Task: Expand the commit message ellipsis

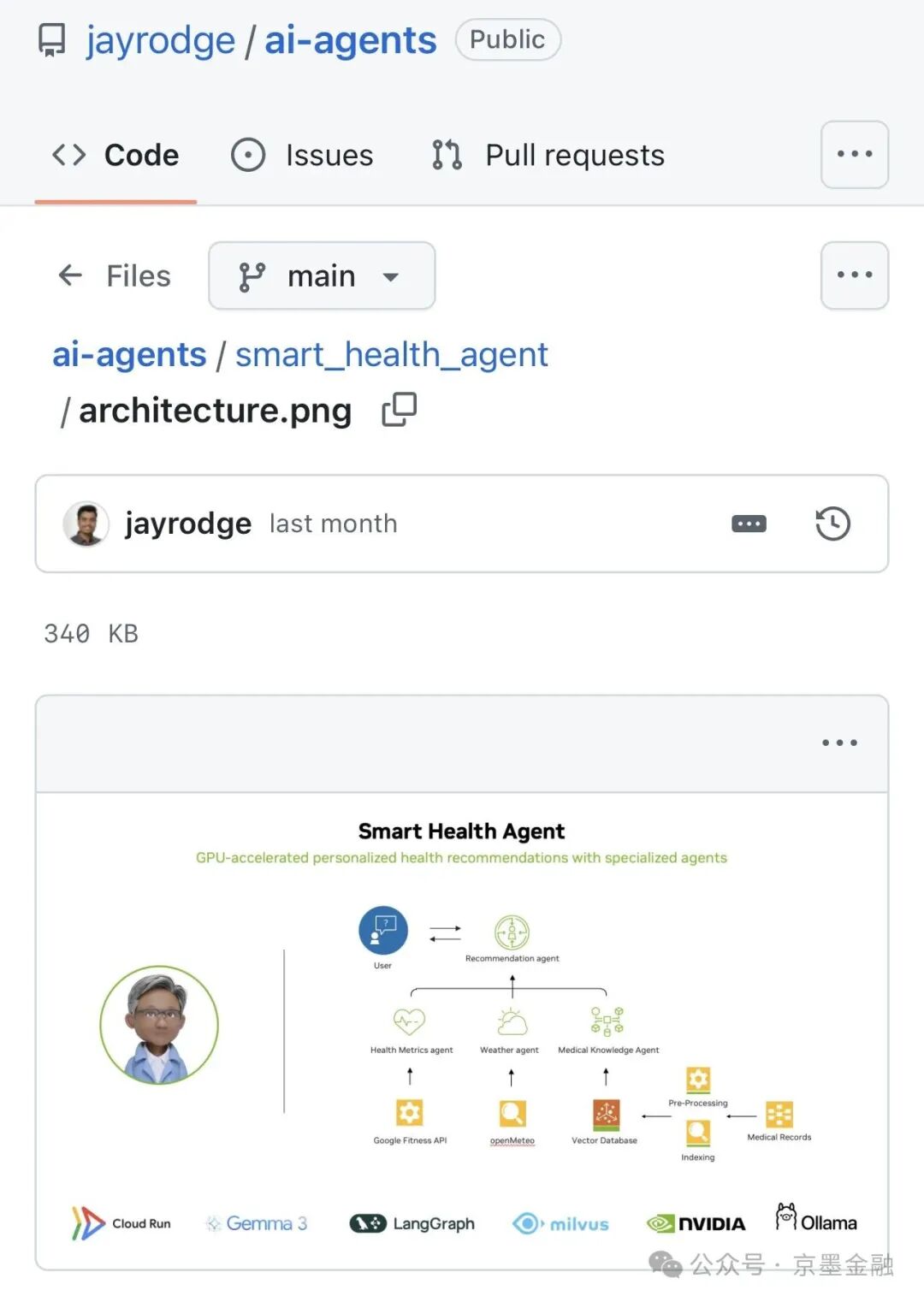Action: click(748, 523)
